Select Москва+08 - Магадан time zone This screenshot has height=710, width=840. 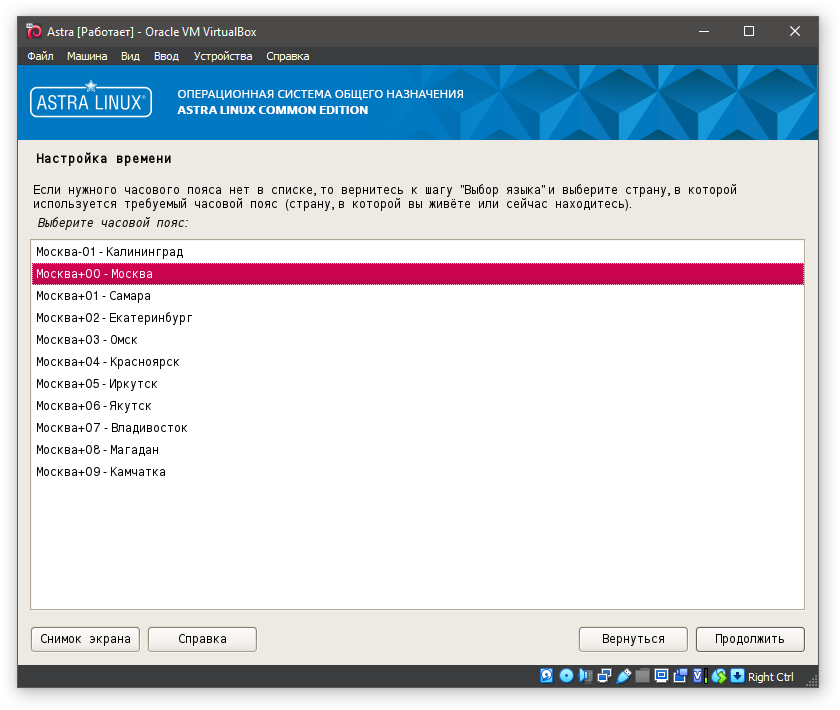[418, 450]
